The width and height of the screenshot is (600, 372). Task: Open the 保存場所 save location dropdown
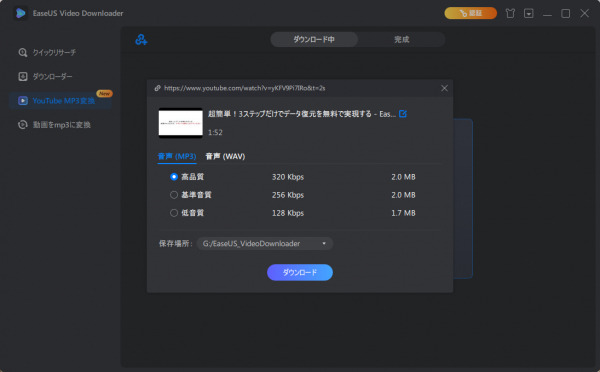pyautogui.click(x=265, y=244)
